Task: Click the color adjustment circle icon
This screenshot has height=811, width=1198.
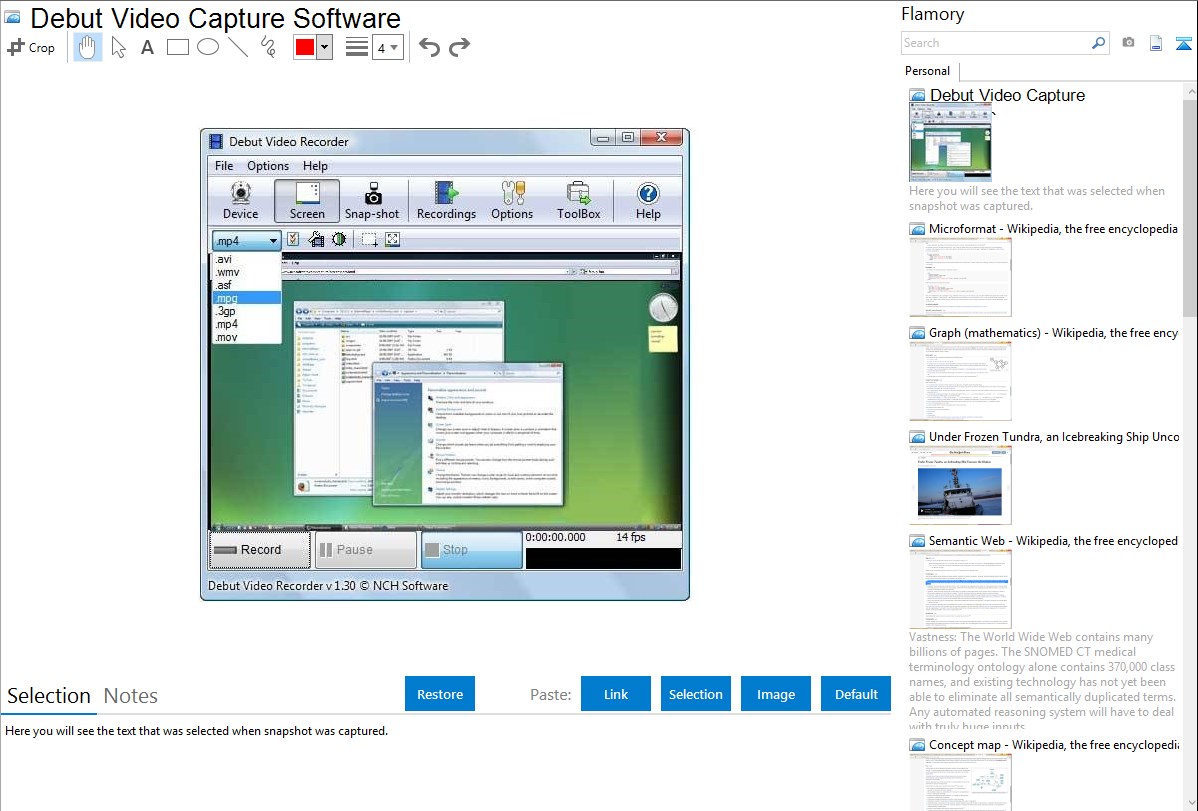Action: pyautogui.click(x=338, y=239)
